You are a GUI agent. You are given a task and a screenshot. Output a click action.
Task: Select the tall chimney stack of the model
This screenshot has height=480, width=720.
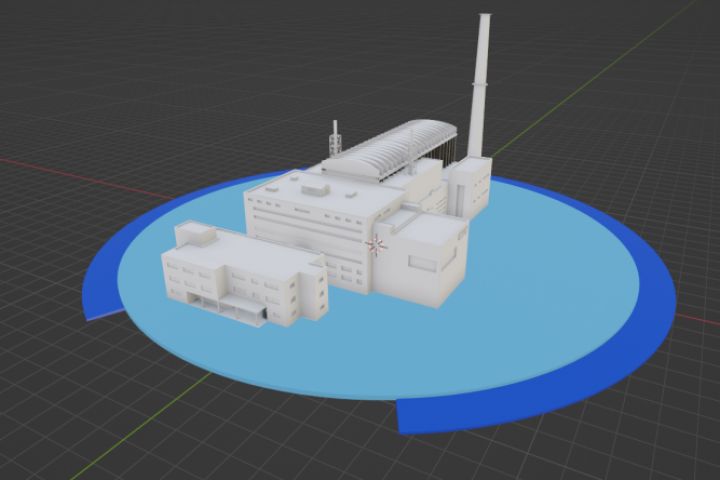coord(479,85)
